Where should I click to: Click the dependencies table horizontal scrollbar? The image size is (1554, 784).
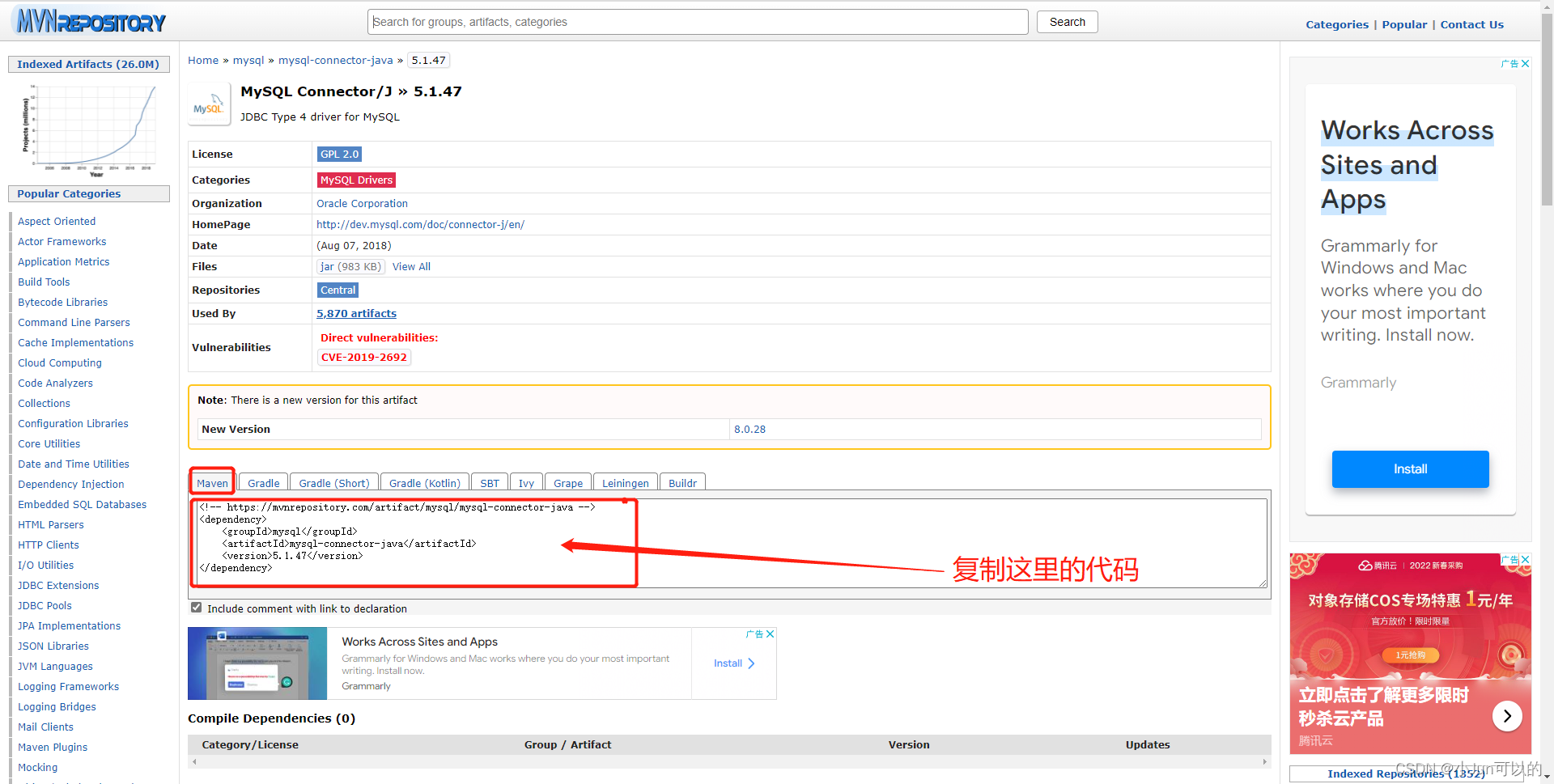click(x=729, y=761)
